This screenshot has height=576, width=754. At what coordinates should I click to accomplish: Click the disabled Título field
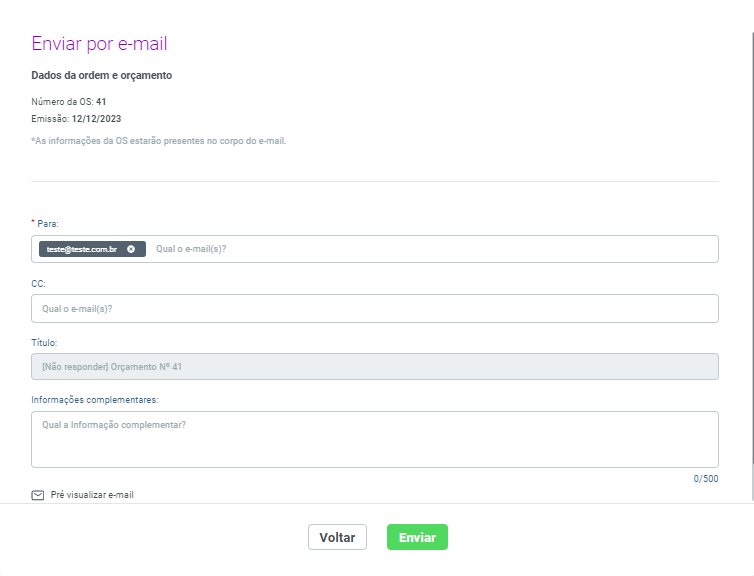point(375,367)
